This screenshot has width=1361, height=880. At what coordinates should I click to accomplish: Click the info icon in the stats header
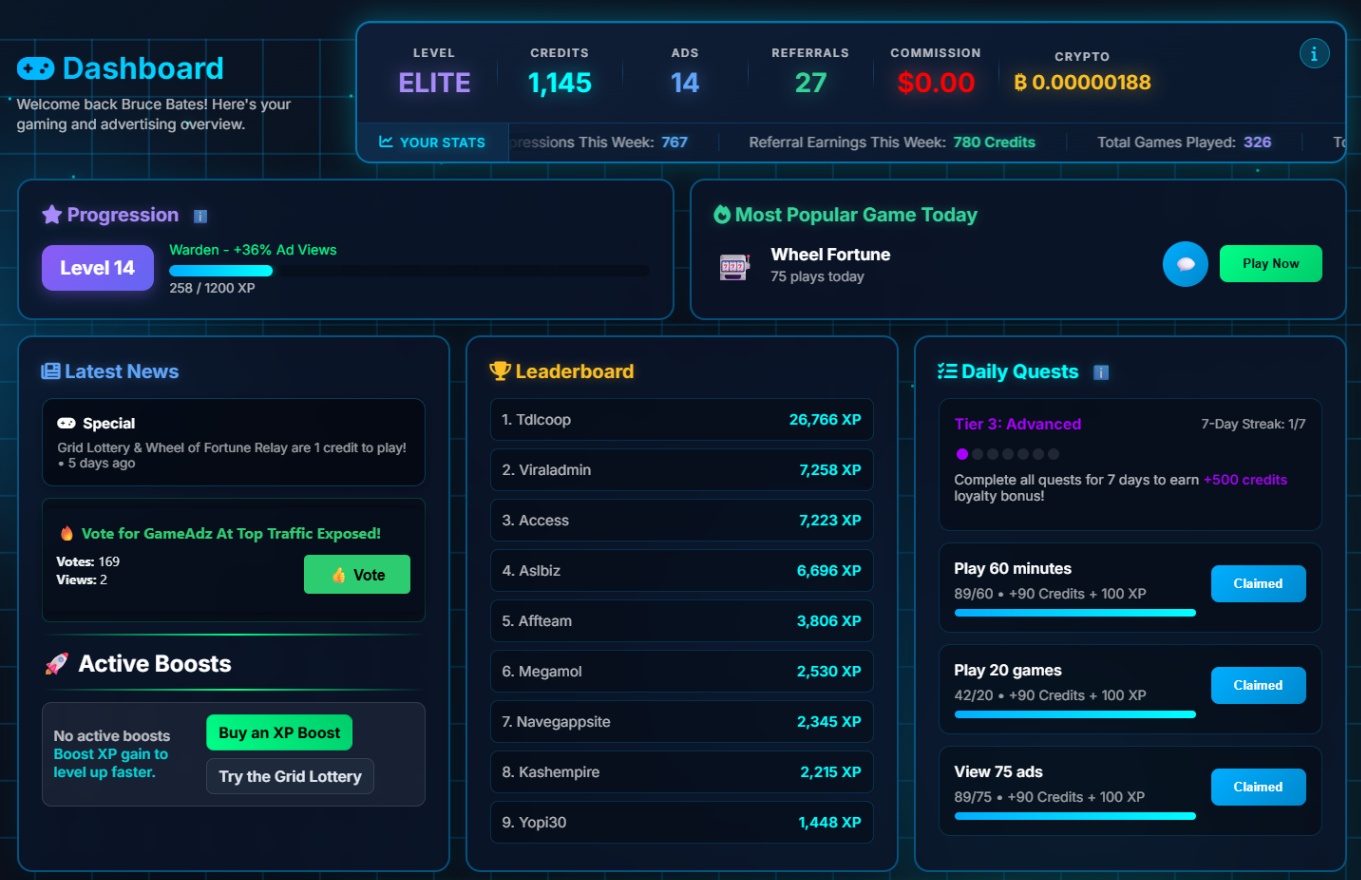[1314, 54]
